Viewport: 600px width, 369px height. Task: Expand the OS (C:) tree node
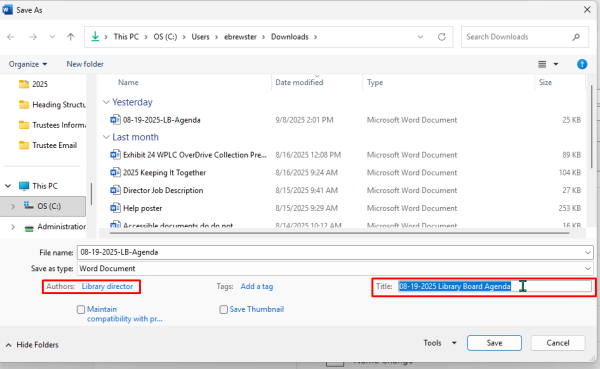(x=13, y=206)
